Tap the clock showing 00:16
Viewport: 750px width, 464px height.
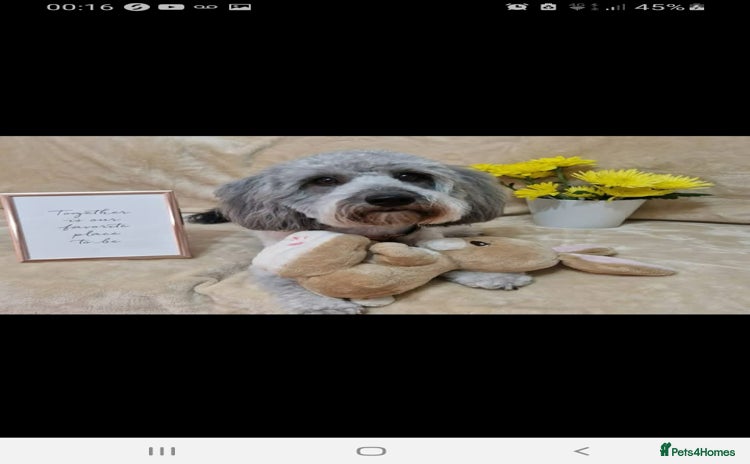coord(80,7)
